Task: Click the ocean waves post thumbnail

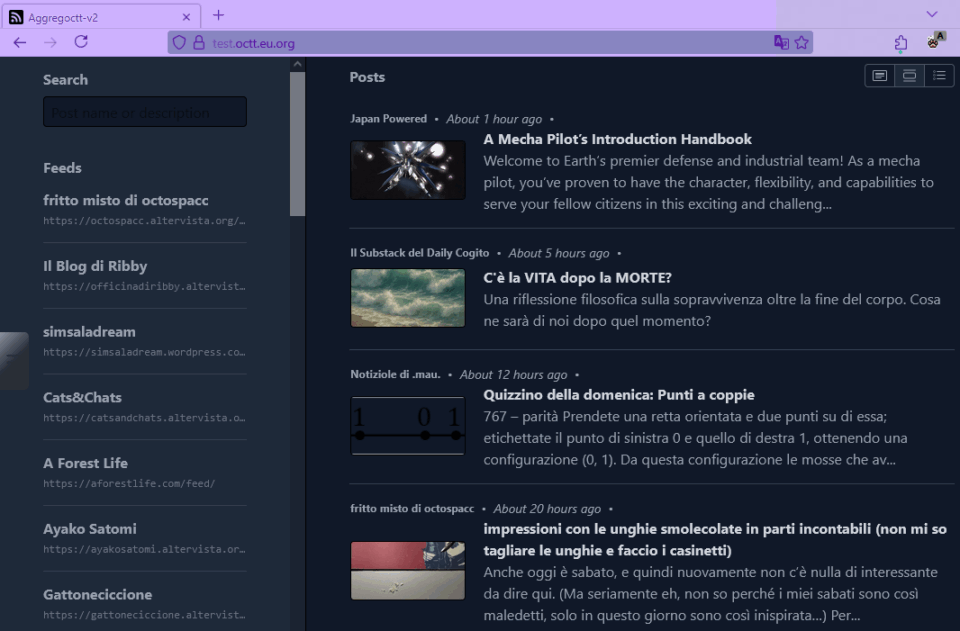Action: (x=408, y=298)
